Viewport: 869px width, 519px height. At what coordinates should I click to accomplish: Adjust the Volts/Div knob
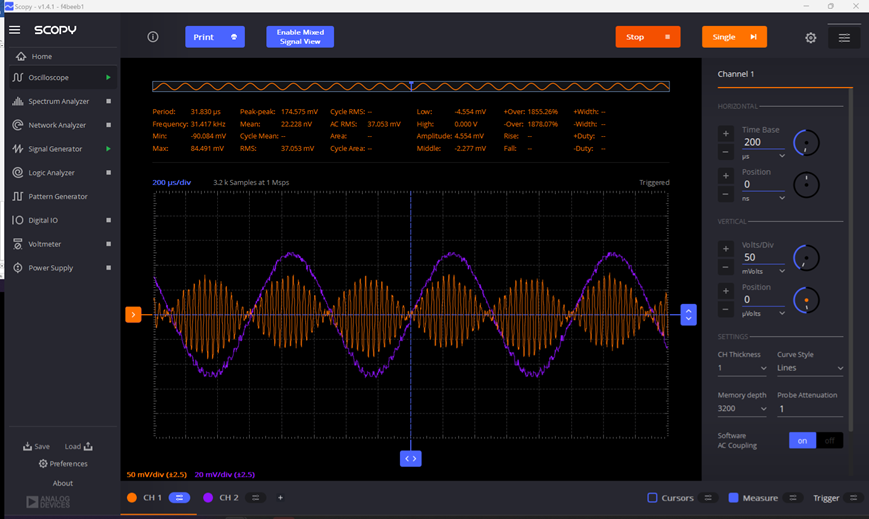(x=806, y=258)
